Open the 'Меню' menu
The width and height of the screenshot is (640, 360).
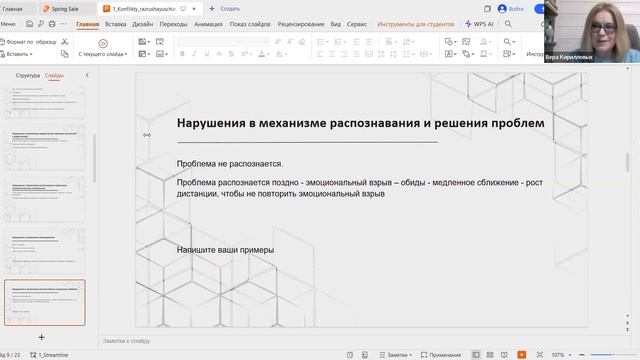tap(8, 24)
